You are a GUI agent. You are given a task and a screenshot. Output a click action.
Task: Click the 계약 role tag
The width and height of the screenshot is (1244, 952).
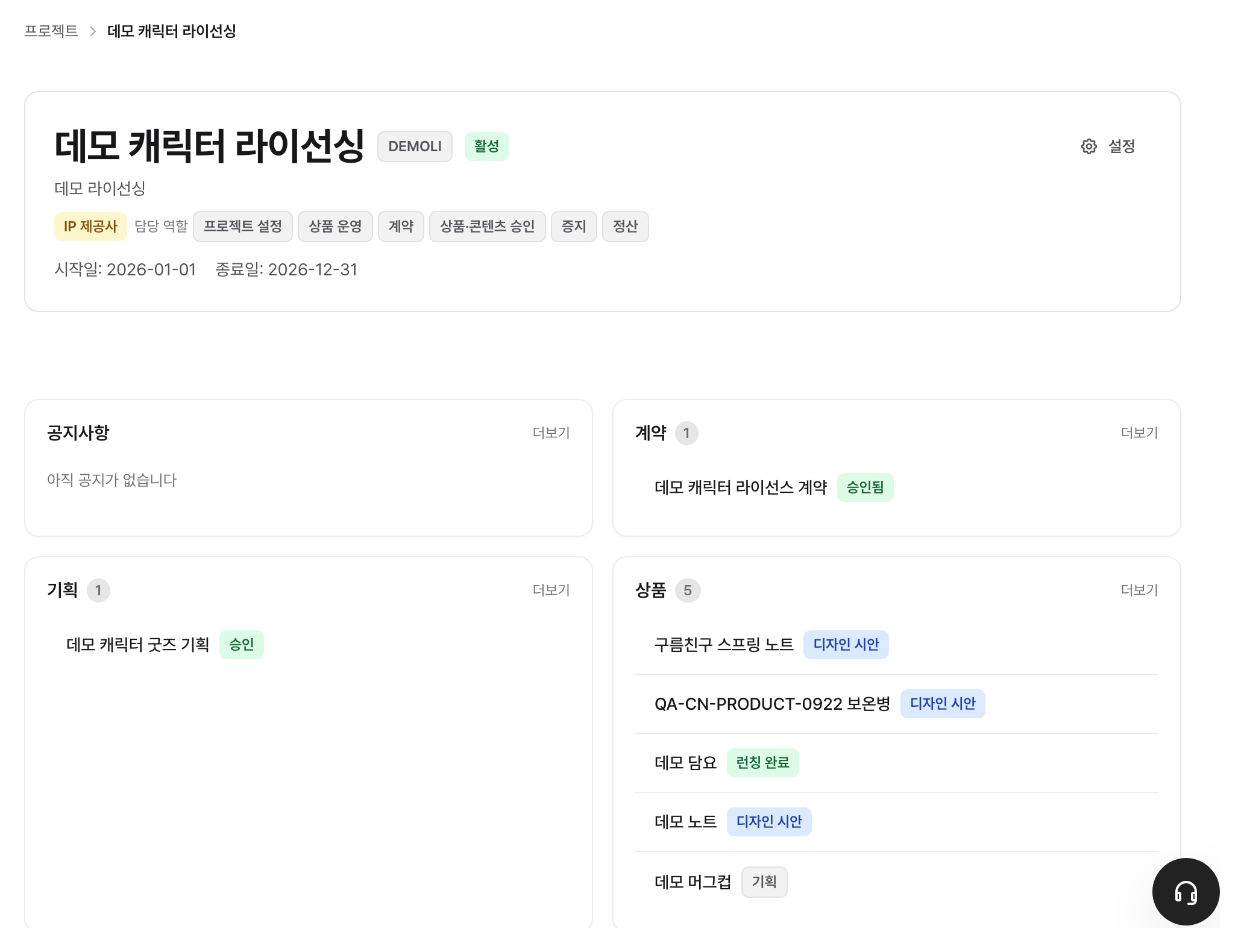coord(401,227)
